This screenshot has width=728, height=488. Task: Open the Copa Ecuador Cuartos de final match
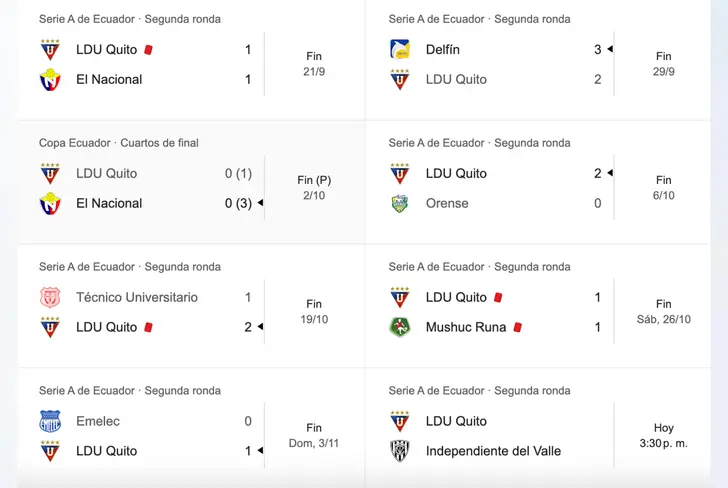tap(192, 182)
